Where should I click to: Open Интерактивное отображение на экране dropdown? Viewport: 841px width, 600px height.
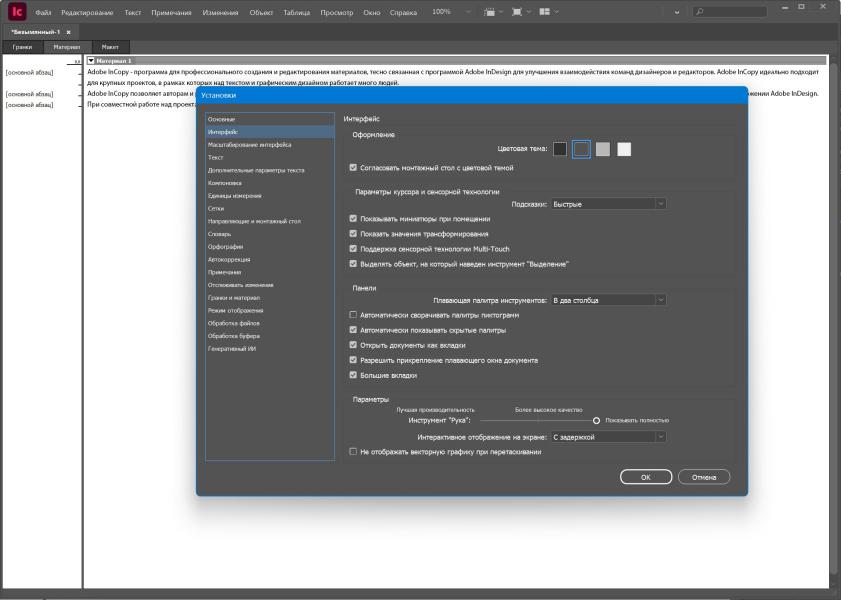(608, 437)
